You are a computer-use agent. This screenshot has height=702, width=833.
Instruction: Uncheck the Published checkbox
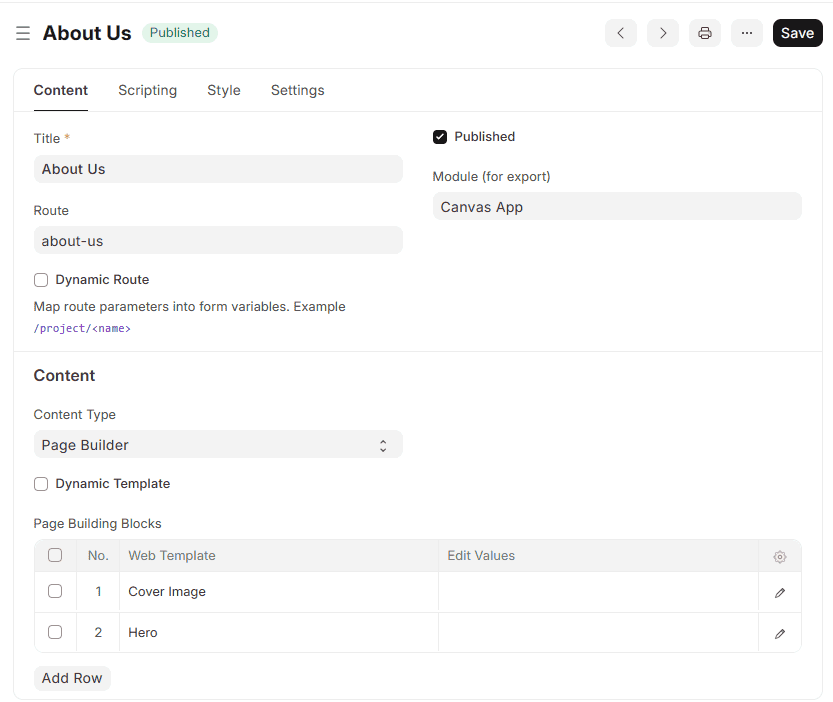click(x=440, y=137)
